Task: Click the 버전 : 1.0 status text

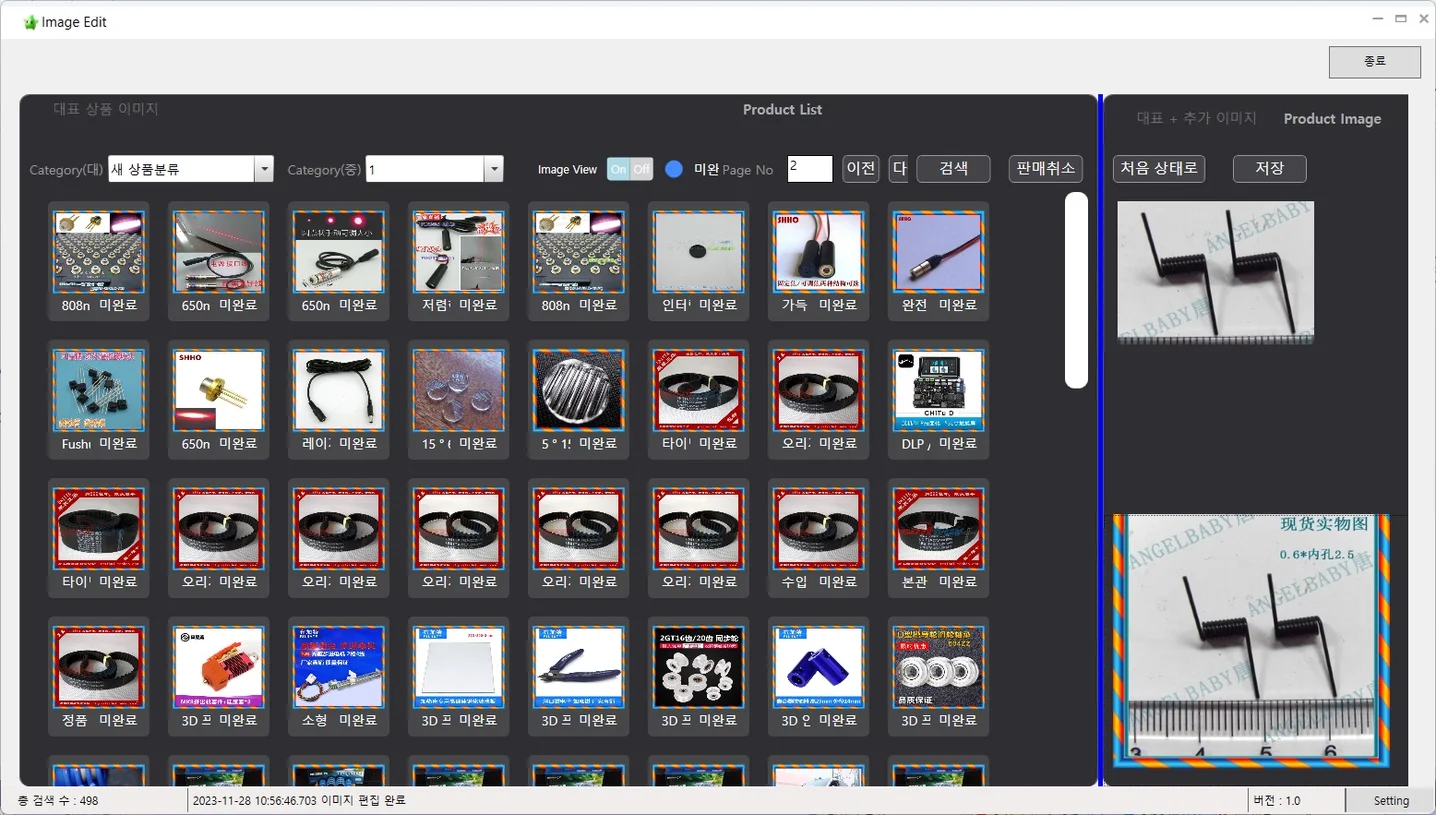Action: (1277, 801)
